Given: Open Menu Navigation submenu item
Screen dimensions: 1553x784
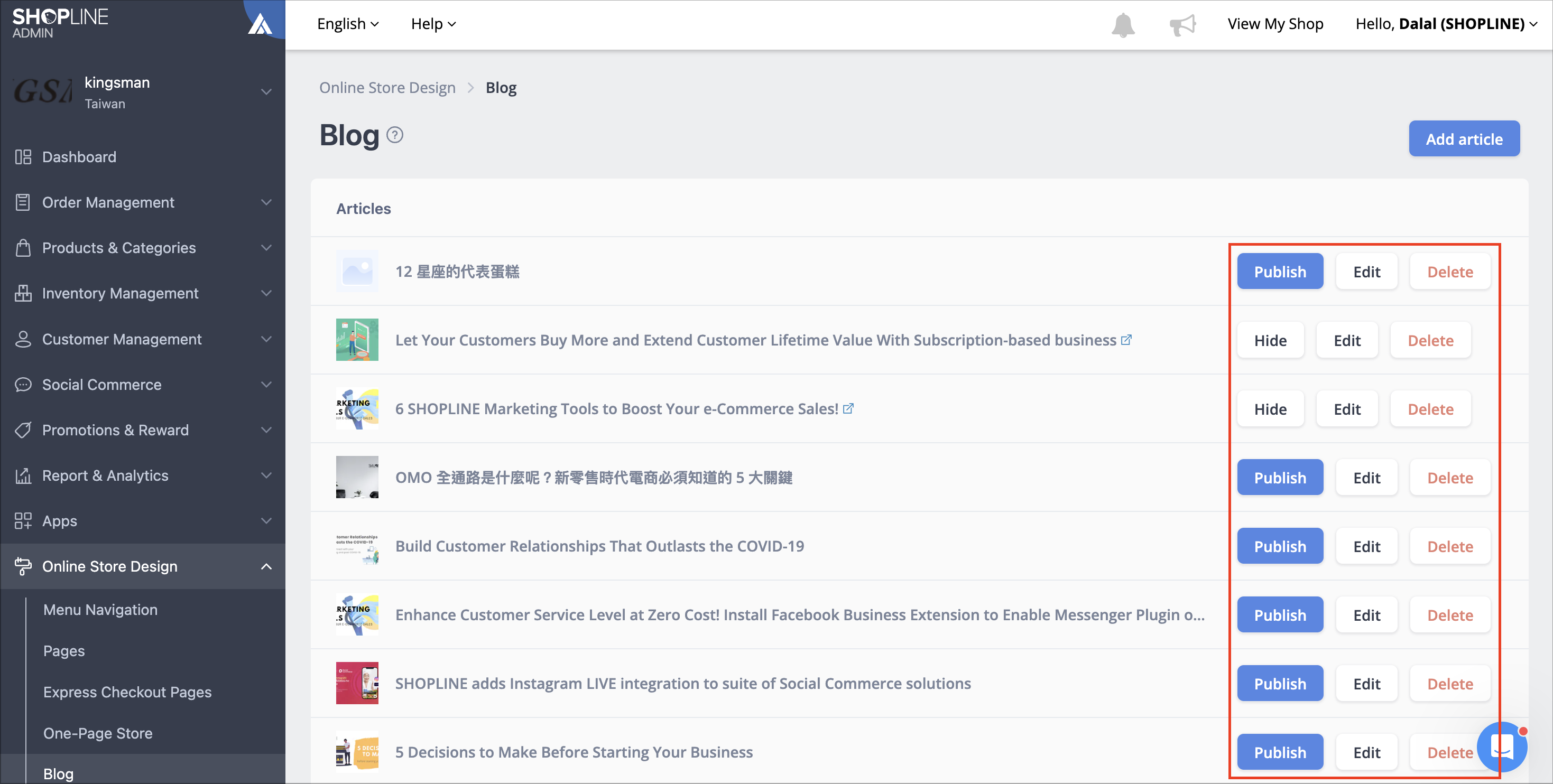Looking at the screenshot, I should (x=100, y=610).
